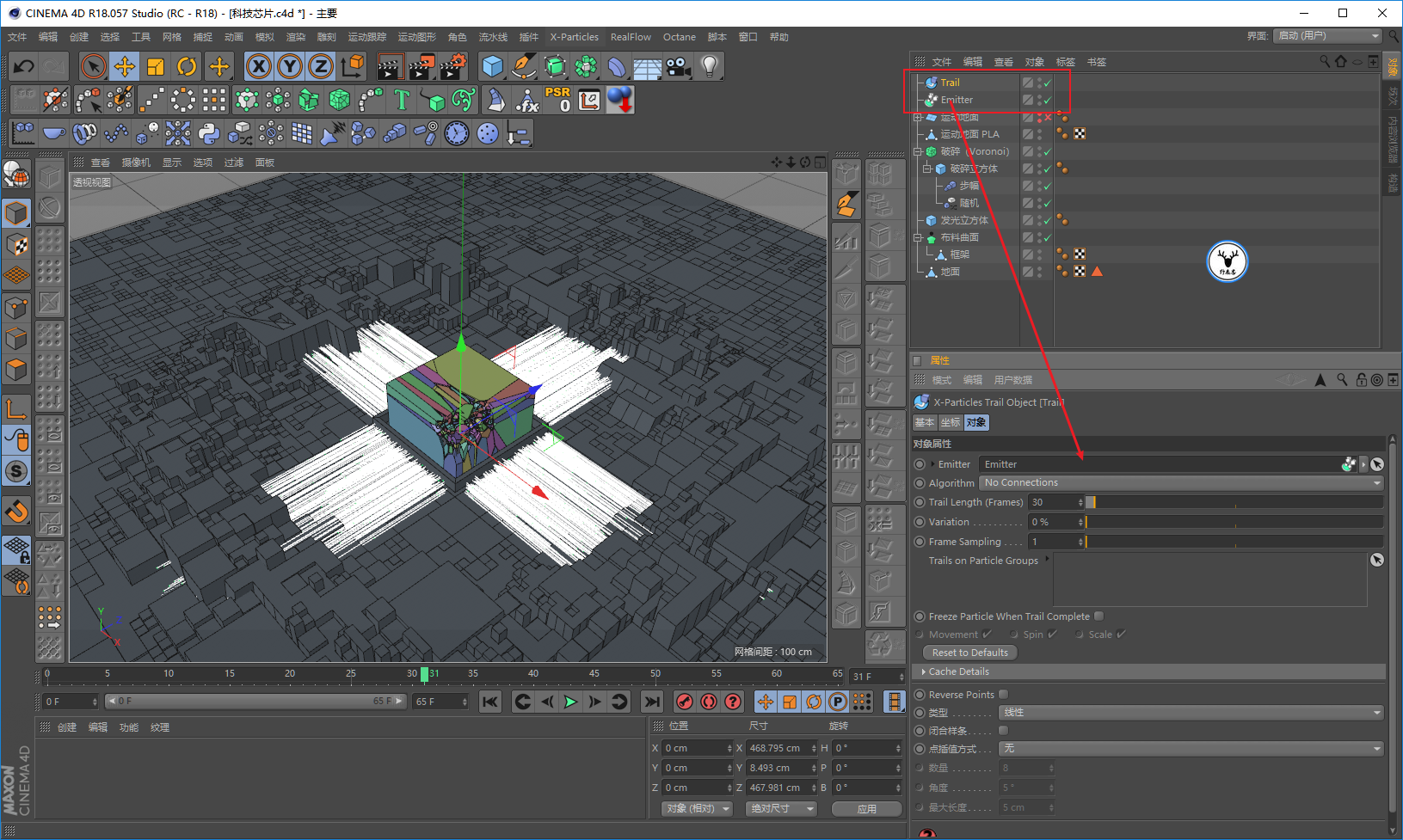Screen dimensions: 1403x840
Task: Click the record keyframe button
Action: [x=685, y=702]
